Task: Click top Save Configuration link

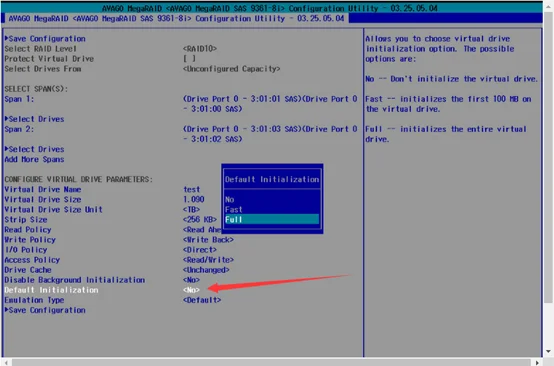Action: pyautogui.click(x=45, y=39)
